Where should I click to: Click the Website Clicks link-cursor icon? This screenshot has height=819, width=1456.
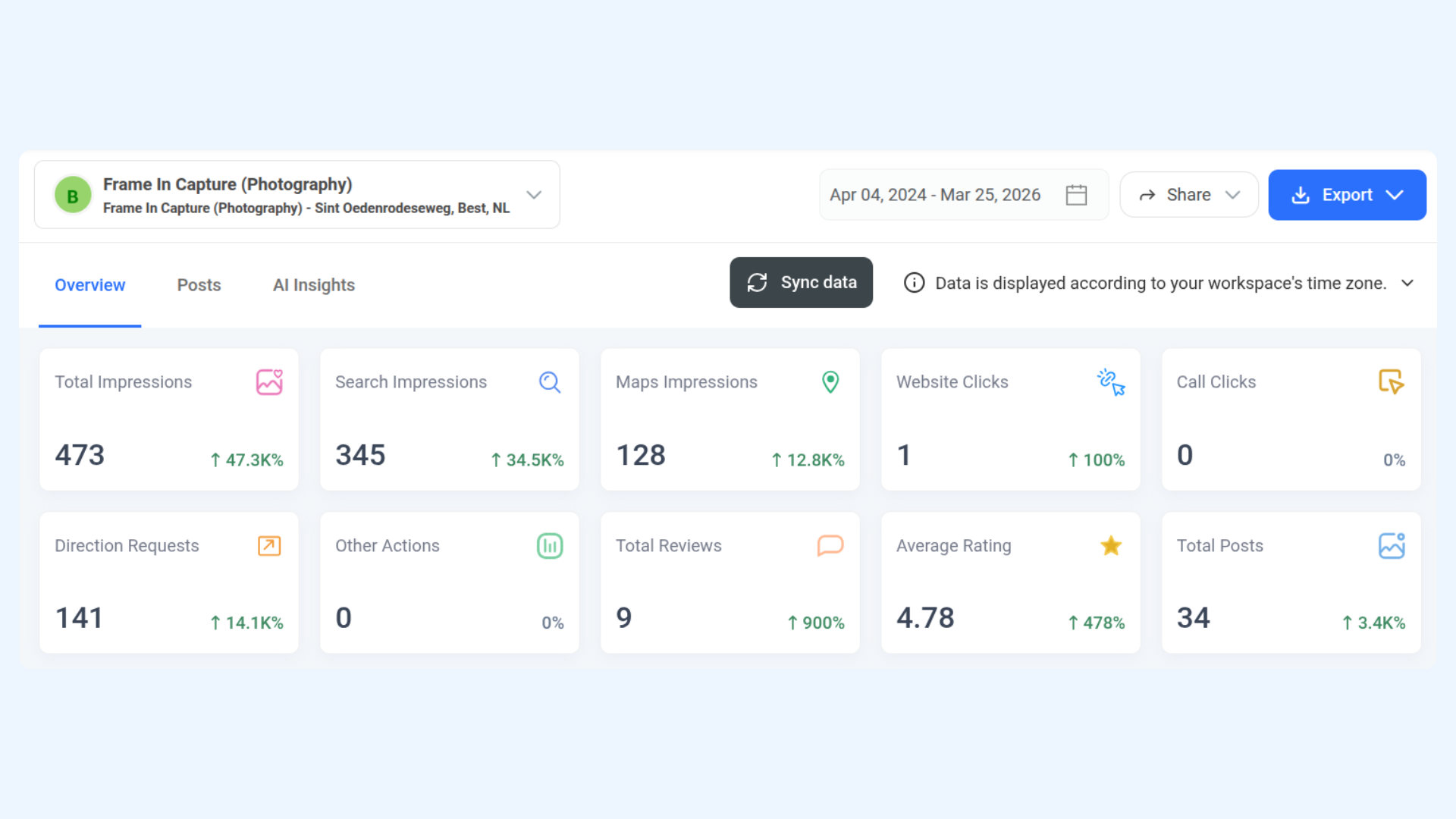coord(1111,382)
